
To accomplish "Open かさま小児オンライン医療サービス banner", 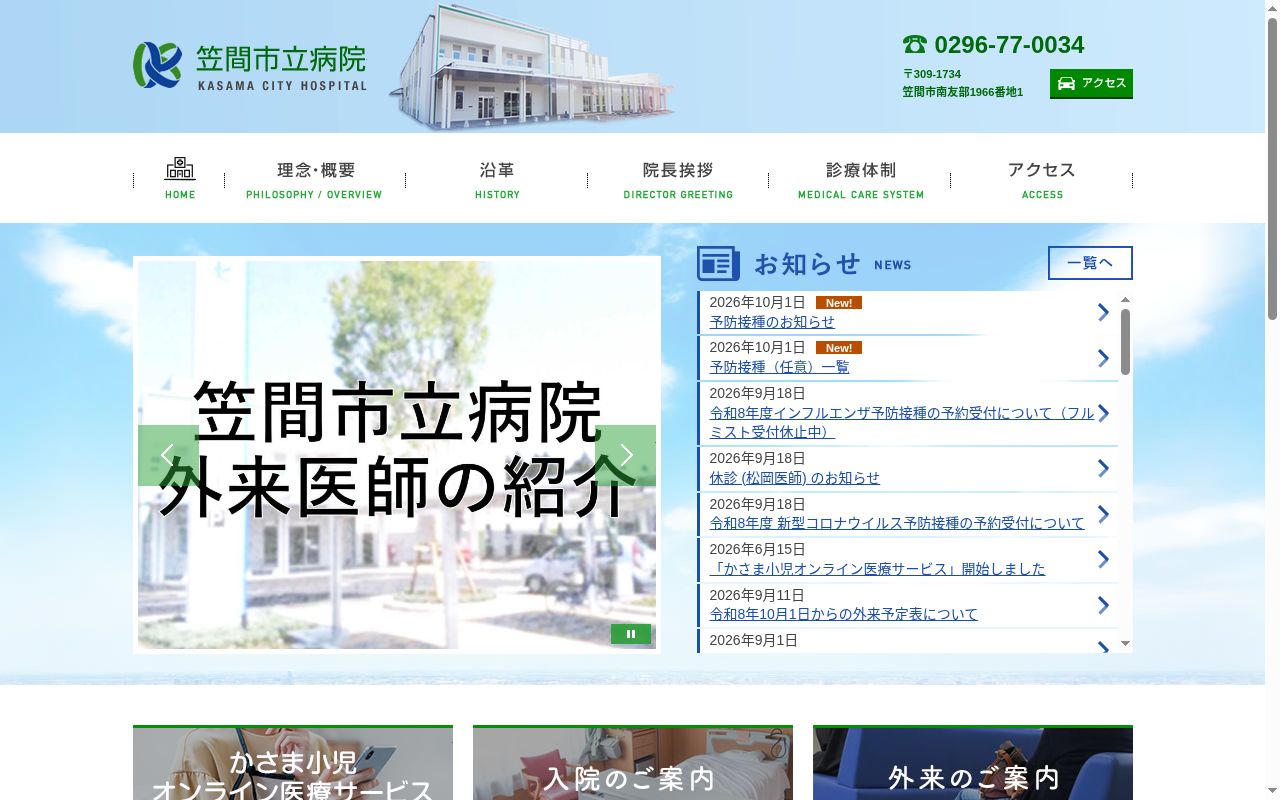I will click(293, 763).
